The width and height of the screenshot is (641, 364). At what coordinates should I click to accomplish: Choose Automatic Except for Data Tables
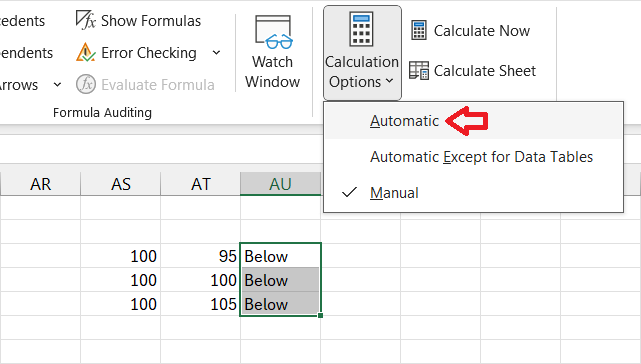click(x=473, y=157)
